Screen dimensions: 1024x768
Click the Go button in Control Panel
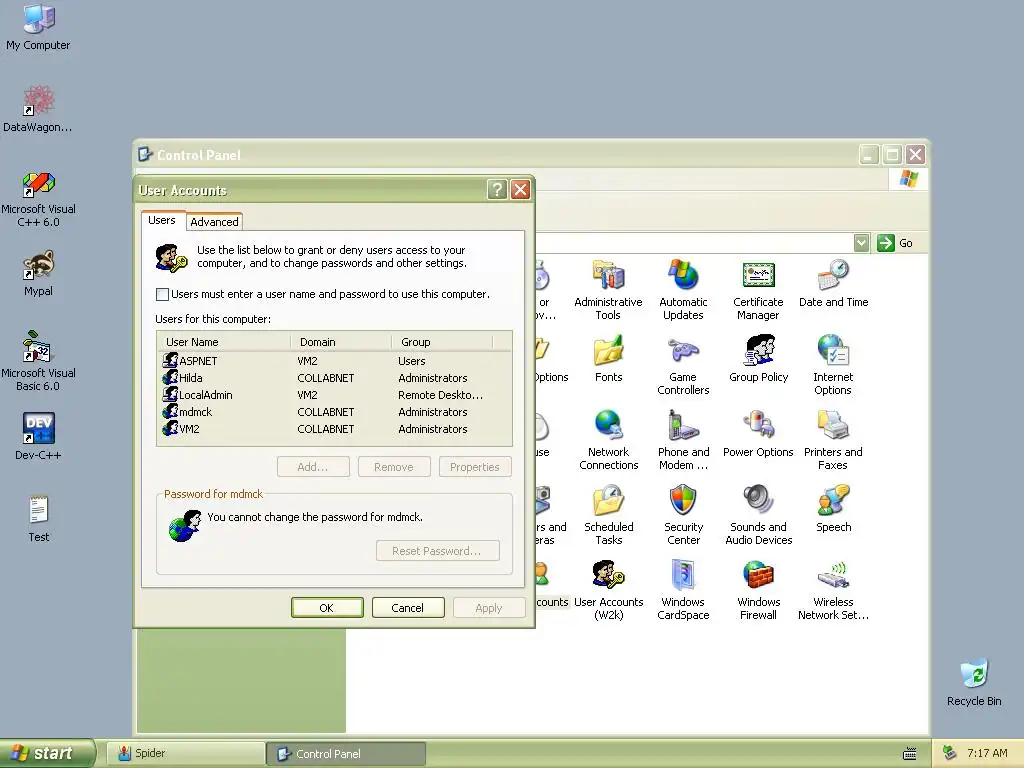(895, 243)
